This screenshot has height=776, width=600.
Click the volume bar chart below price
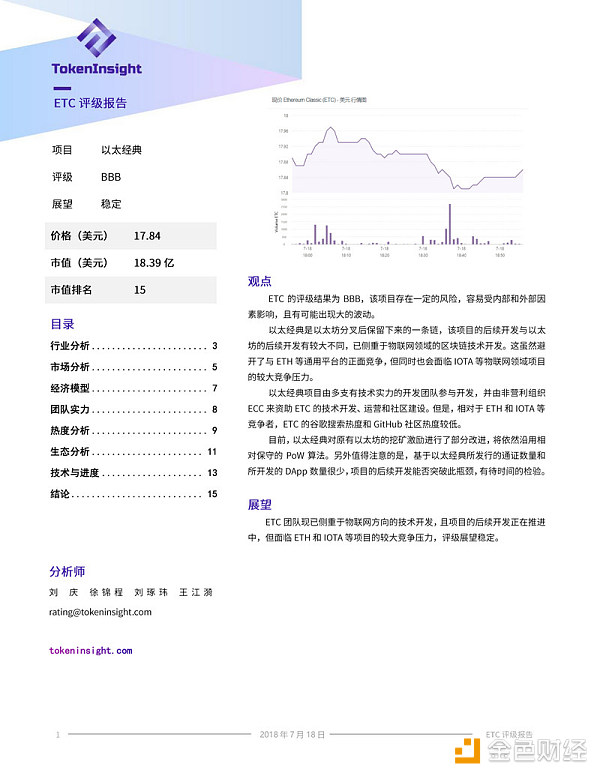[x=407, y=223]
